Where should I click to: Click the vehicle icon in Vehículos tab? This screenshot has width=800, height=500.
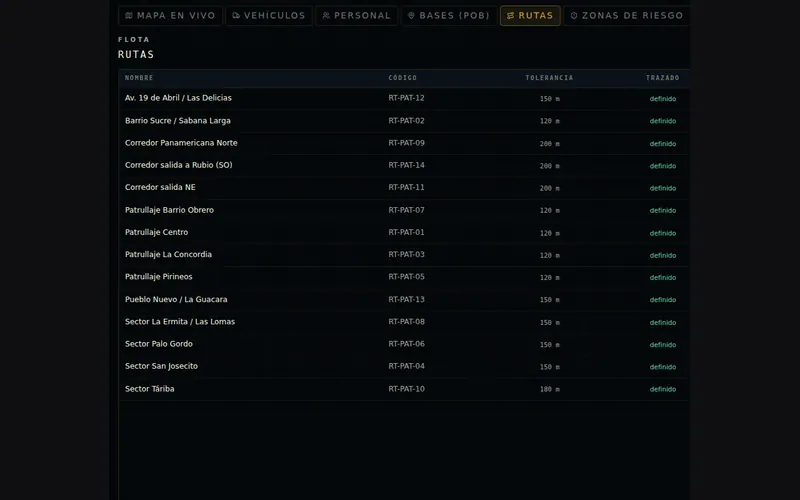point(236,16)
